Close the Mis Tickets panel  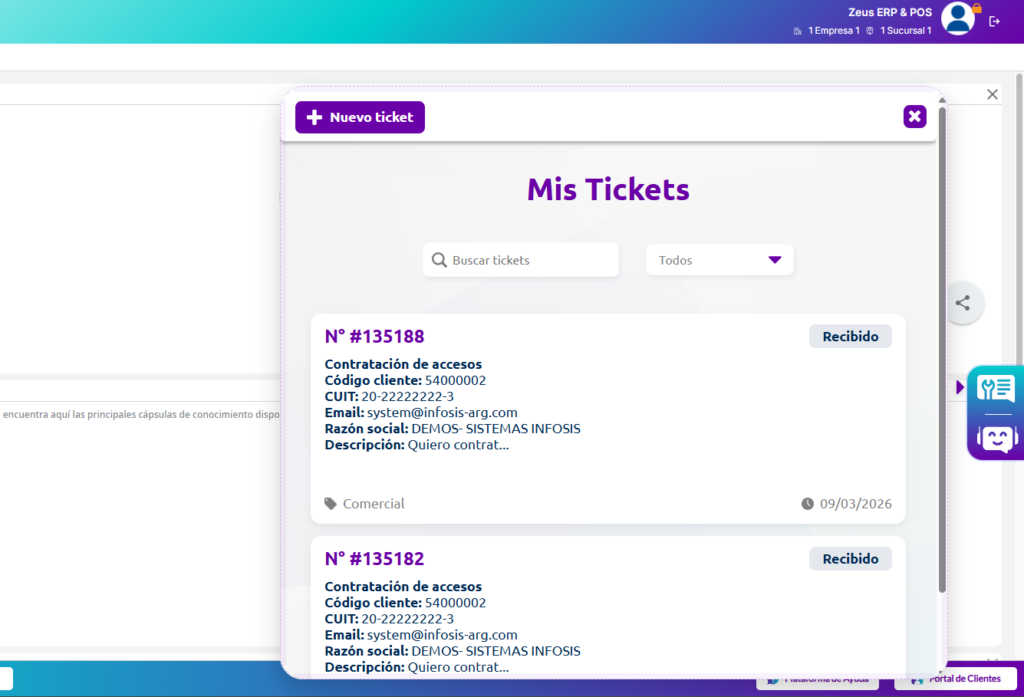click(x=914, y=117)
